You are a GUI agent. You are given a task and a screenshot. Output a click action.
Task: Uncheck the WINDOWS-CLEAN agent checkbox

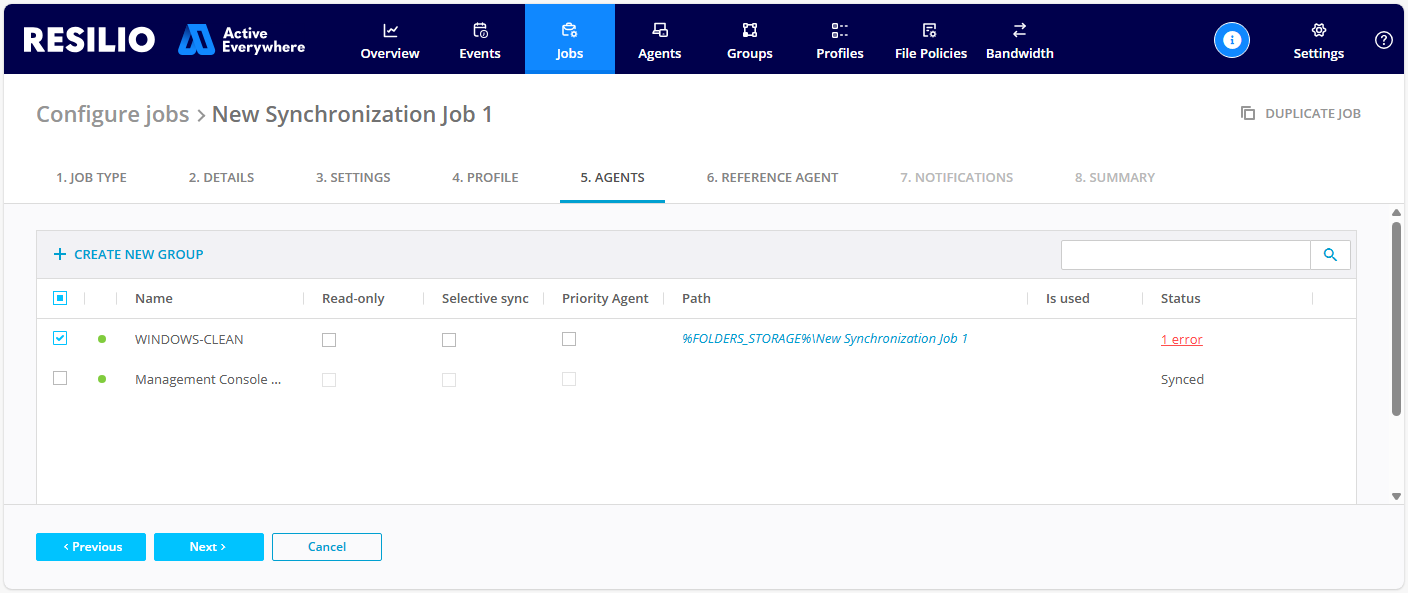(60, 339)
